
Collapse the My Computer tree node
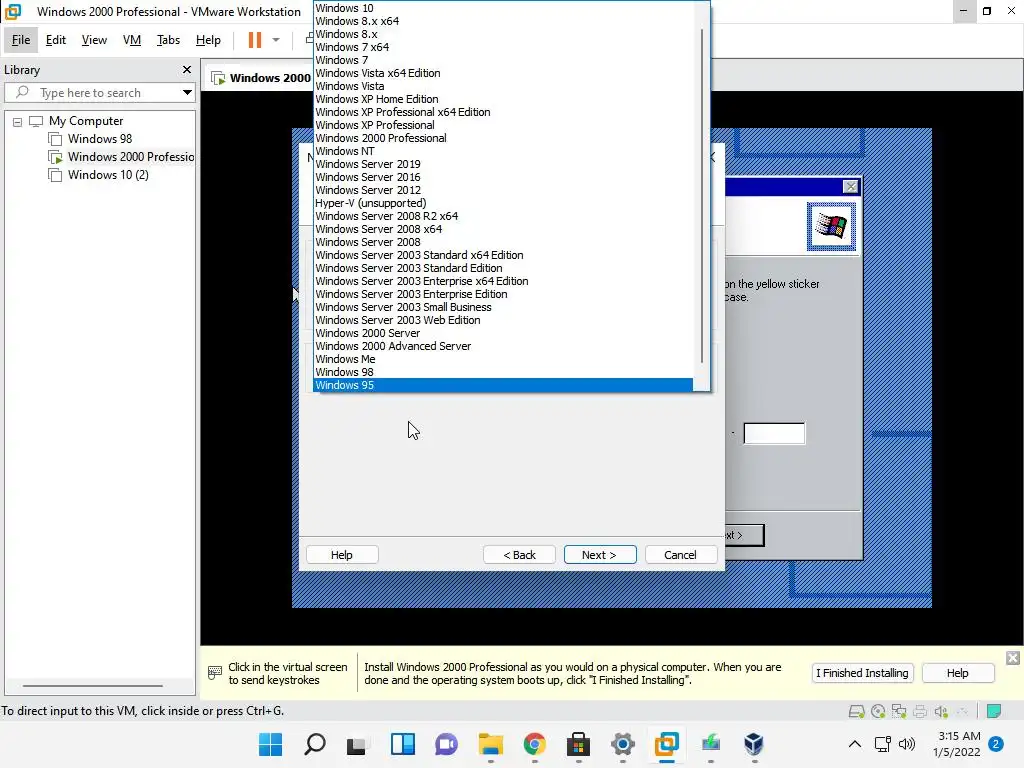pyautogui.click(x=18, y=121)
